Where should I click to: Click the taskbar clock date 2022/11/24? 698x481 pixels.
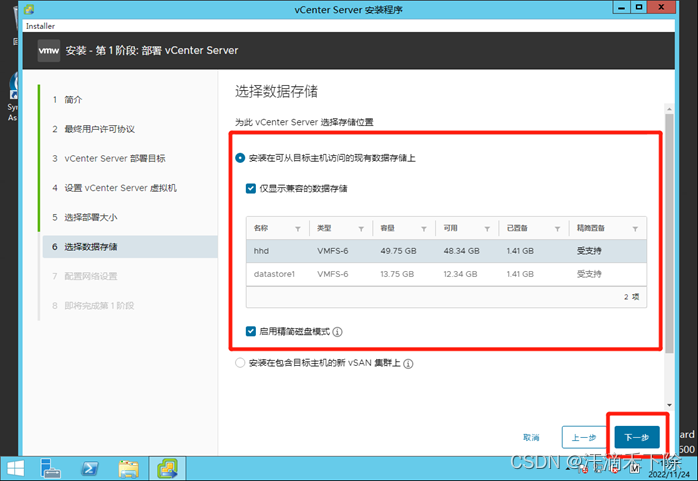click(x=669, y=474)
